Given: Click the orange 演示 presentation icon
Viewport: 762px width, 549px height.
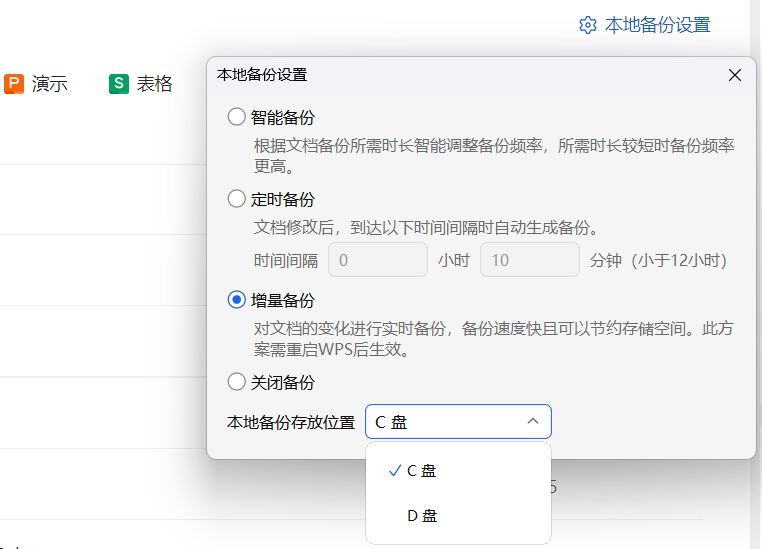Looking at the screenshot, I should (x=14, y=84).
